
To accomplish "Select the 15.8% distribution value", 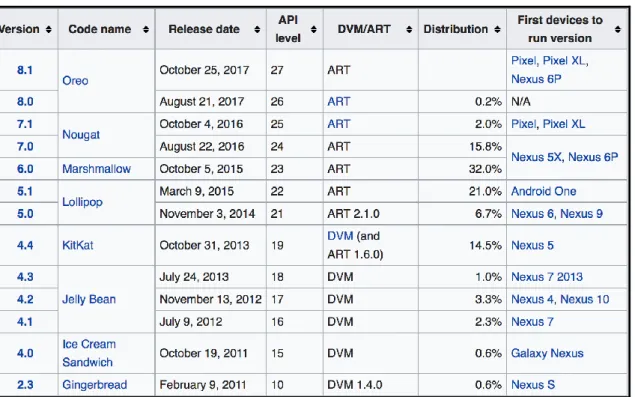I will [x=485, y=147].
